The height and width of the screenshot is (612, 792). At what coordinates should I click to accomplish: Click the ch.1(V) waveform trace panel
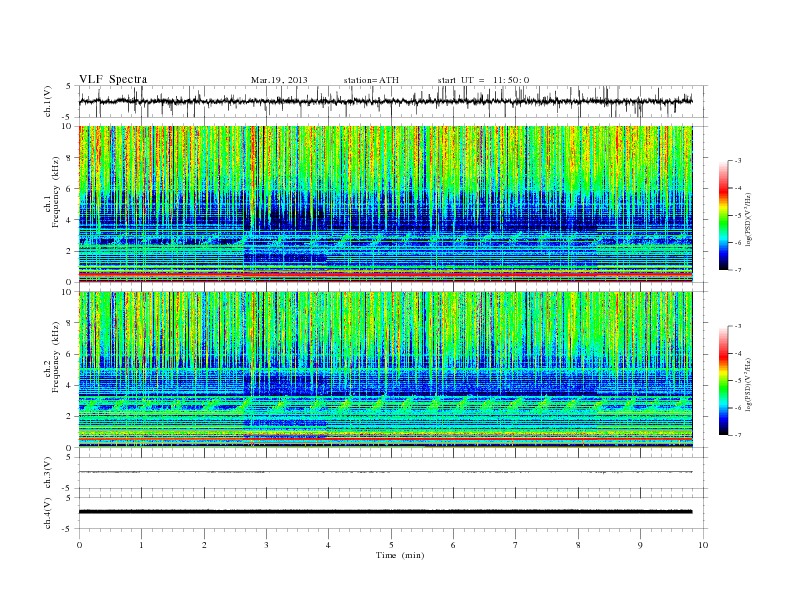point(392,101)
